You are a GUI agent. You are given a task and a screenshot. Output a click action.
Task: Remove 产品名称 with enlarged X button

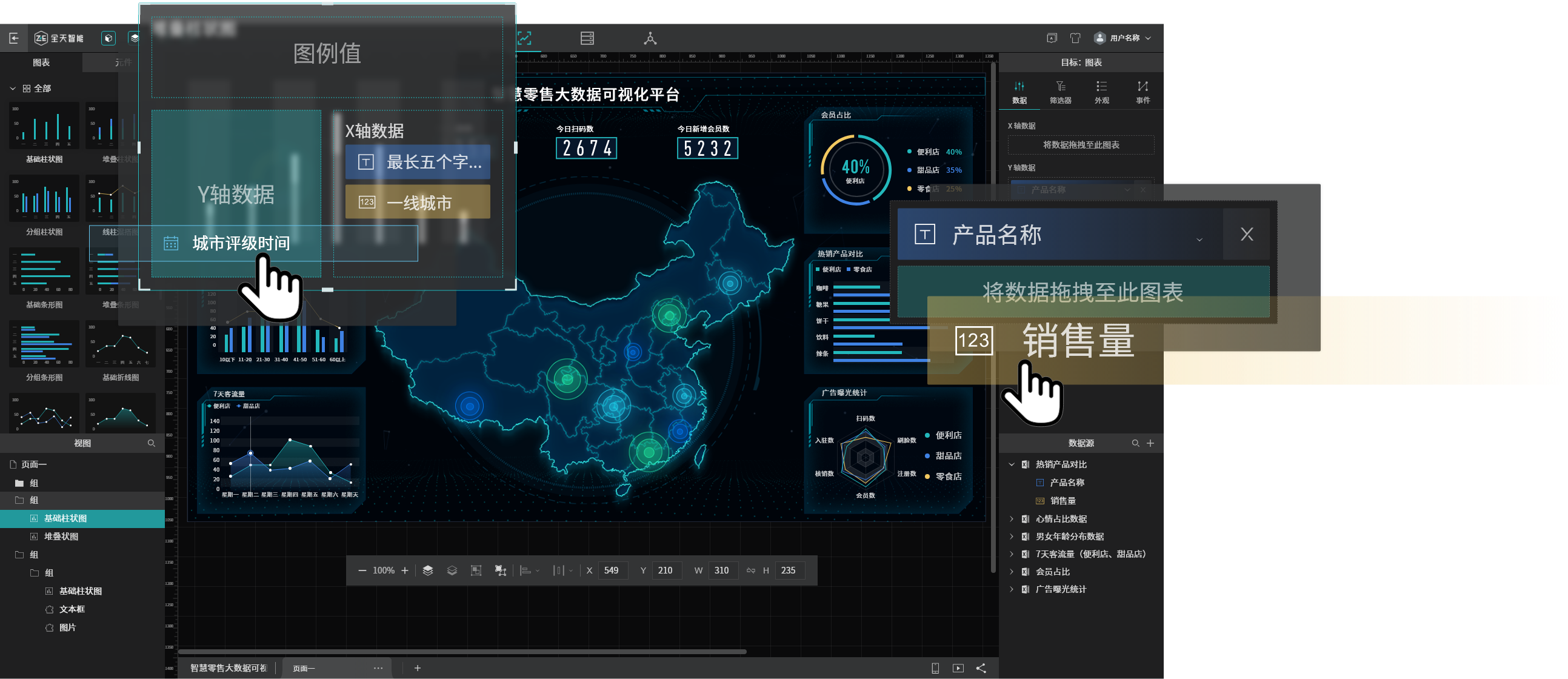[1247, 235]
